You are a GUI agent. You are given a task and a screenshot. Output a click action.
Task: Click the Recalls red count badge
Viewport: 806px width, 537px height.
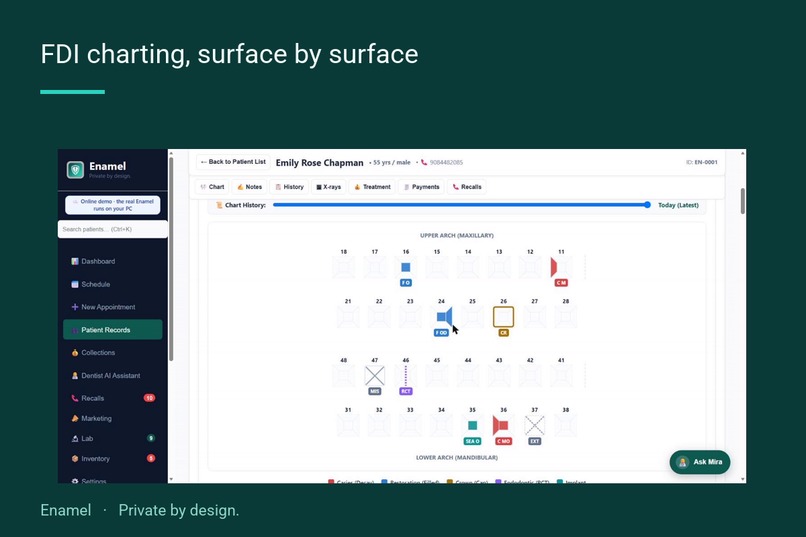149,398
